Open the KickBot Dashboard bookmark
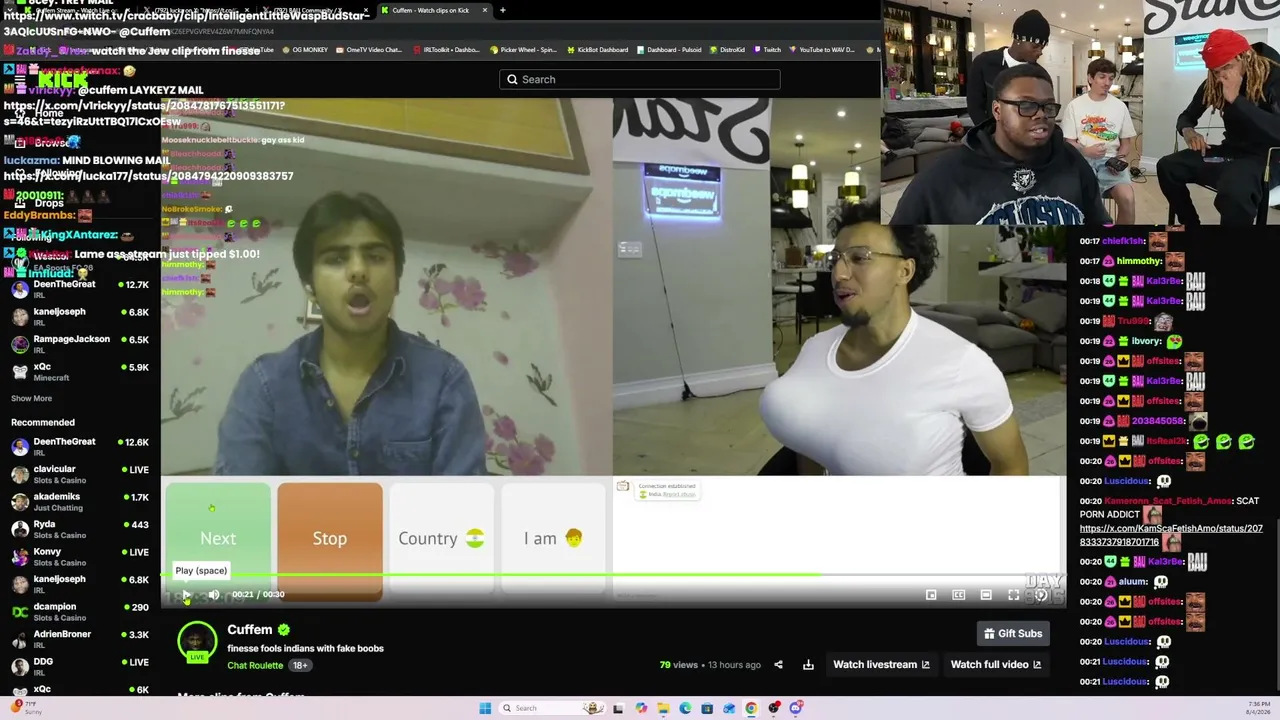 coord(597,49)
